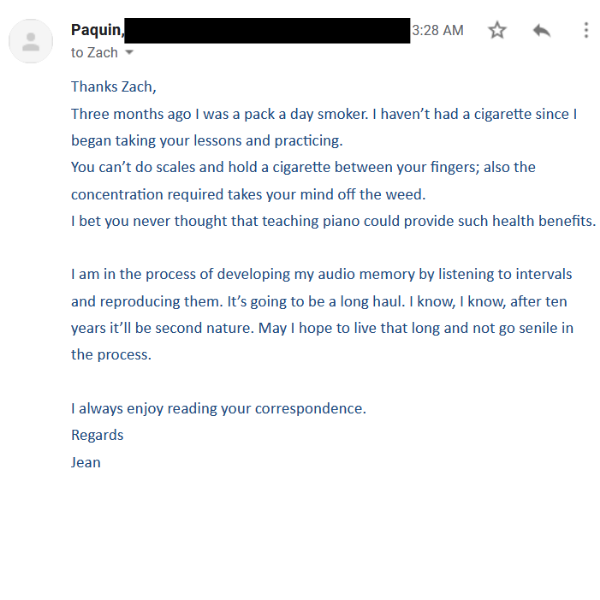600x600 pixels.
Task: Click the "to Zach" recipient text
Action: (94, 53)
